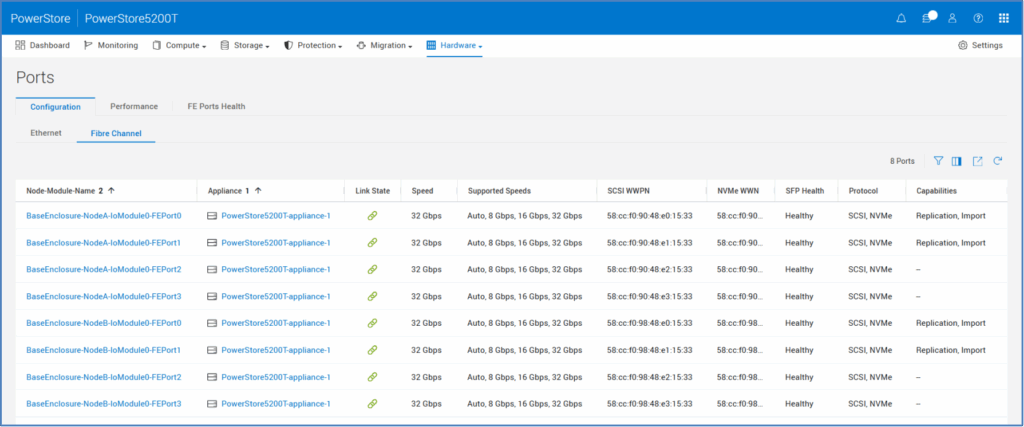The width and height of the screenshot is (1024, 427).
Task: Open the show/hide columns icon
Action: (x=957, y=161)
